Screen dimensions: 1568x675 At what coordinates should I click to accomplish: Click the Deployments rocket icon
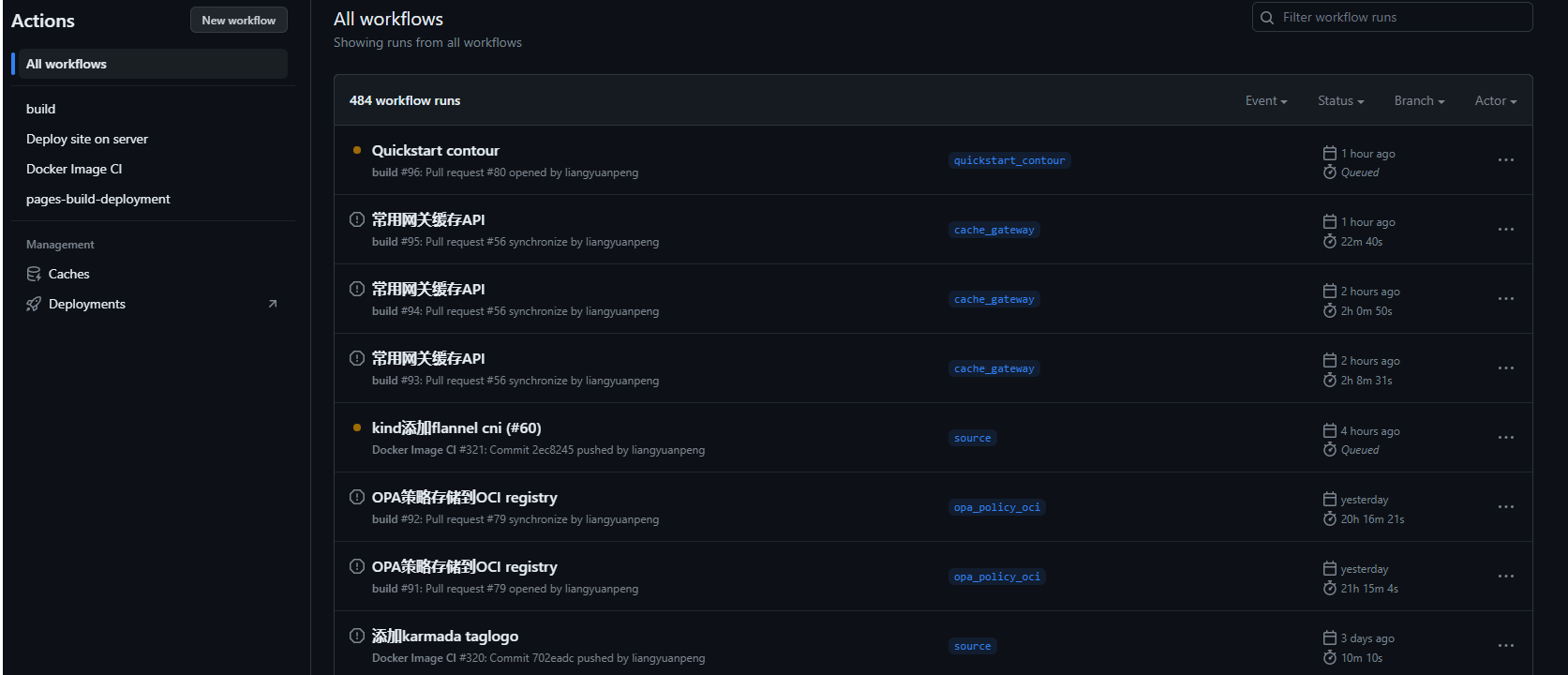[x=34, y=304]
